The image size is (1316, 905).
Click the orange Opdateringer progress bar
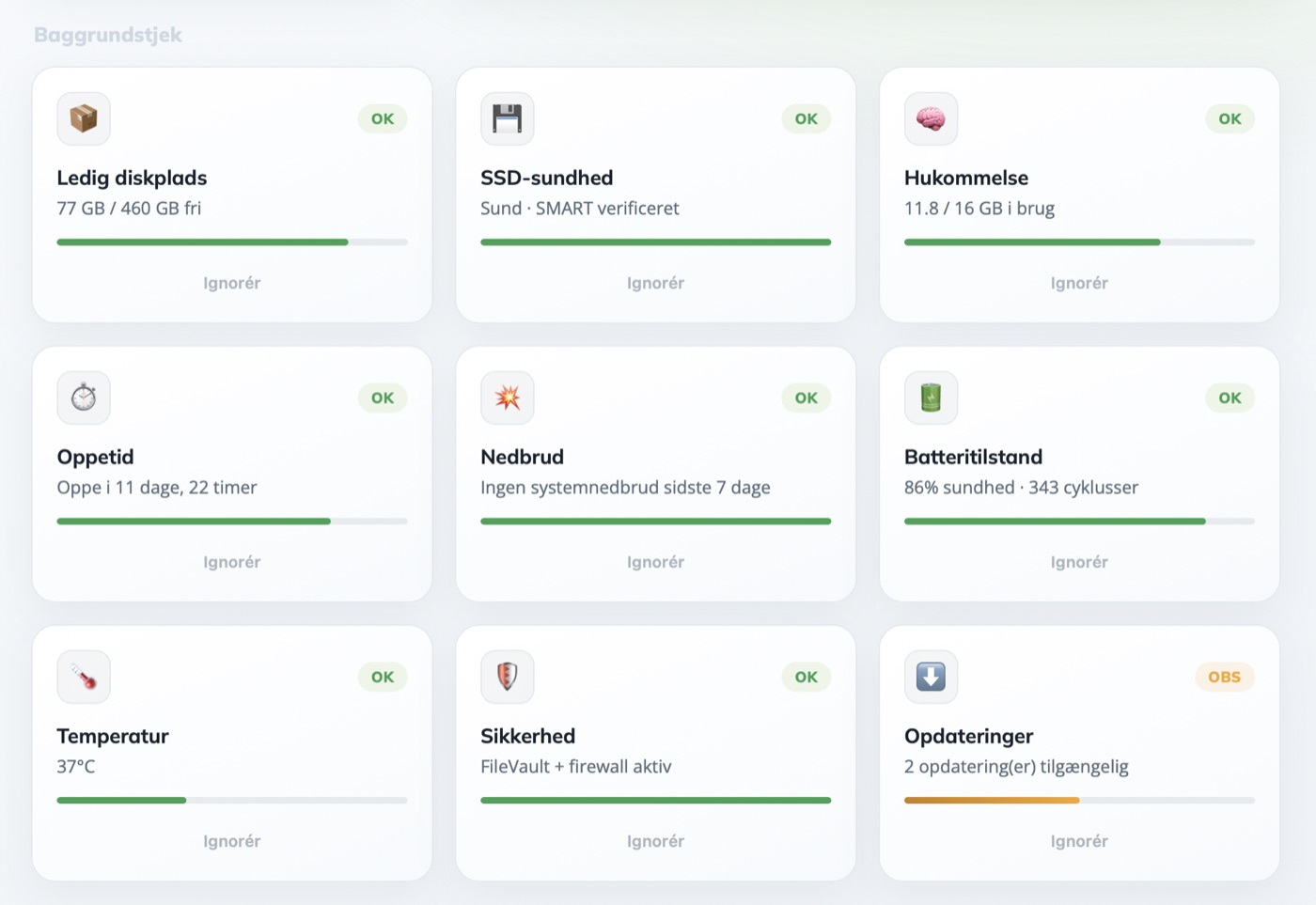(x=1079, y=801)
